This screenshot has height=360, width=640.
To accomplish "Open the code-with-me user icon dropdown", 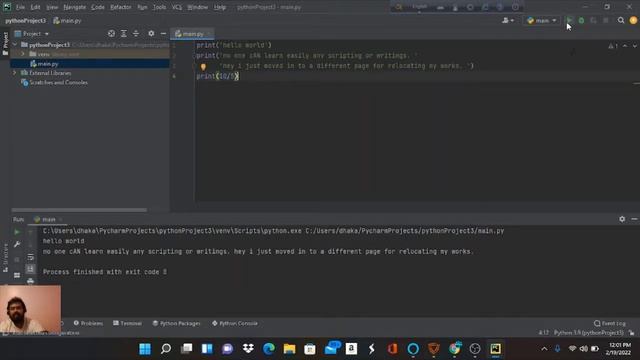I will point(508,20).
